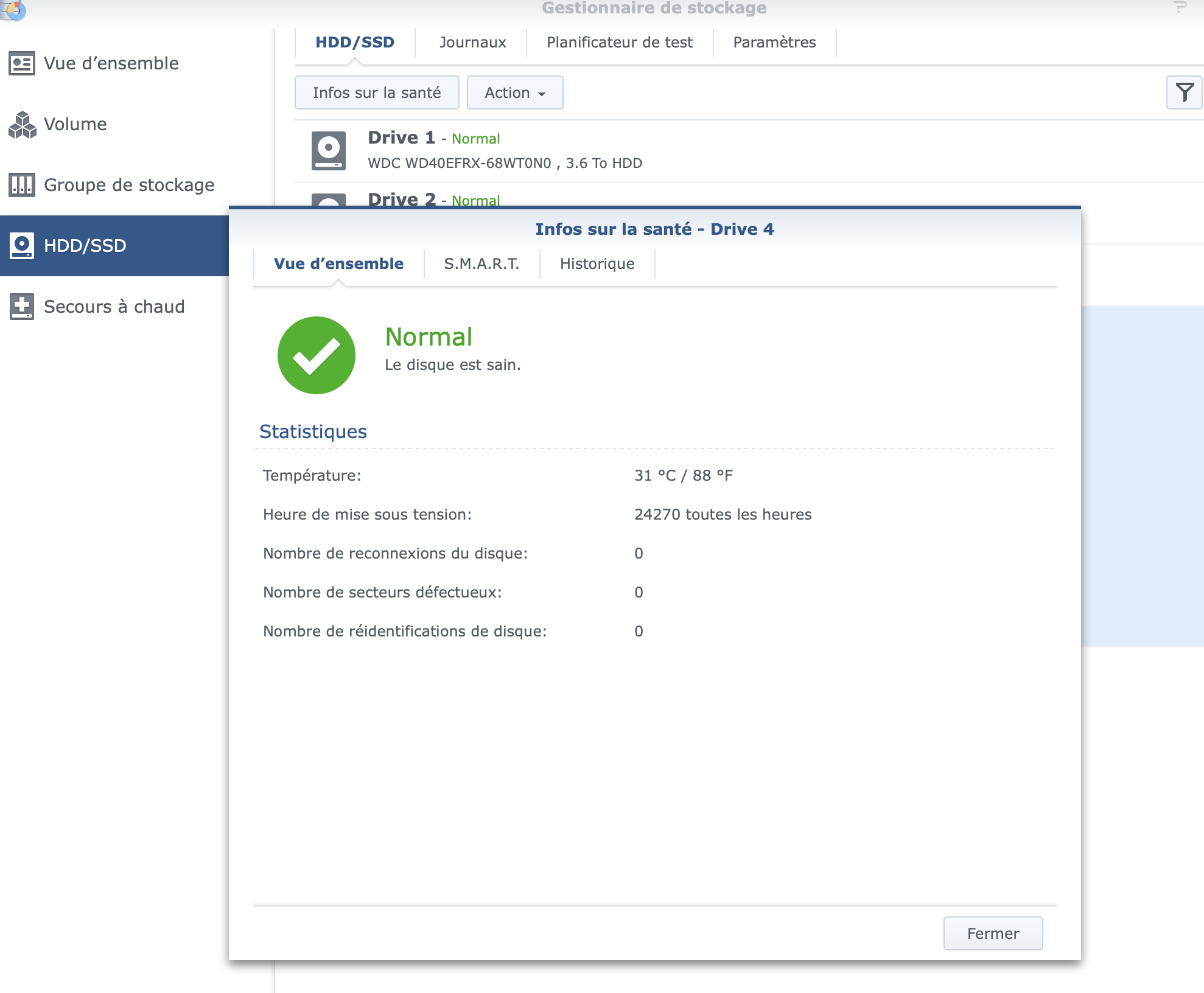The width and height of the screenshot is (1204, 993).
Task: Click the Drive 1 disk icon
Action: click(329, 150)
